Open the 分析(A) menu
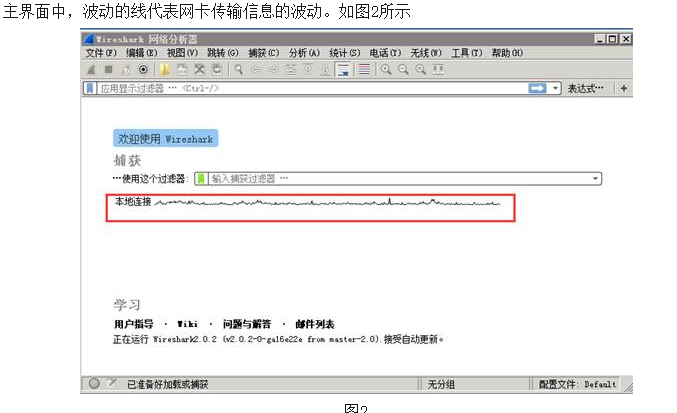677x413 pixels. tap(304, 53)
